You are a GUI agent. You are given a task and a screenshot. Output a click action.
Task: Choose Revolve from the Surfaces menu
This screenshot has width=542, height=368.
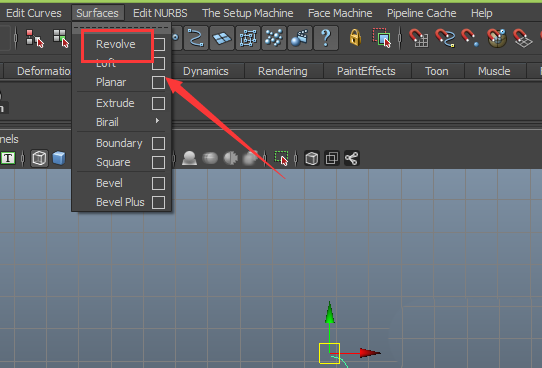(x=115, y=44)
